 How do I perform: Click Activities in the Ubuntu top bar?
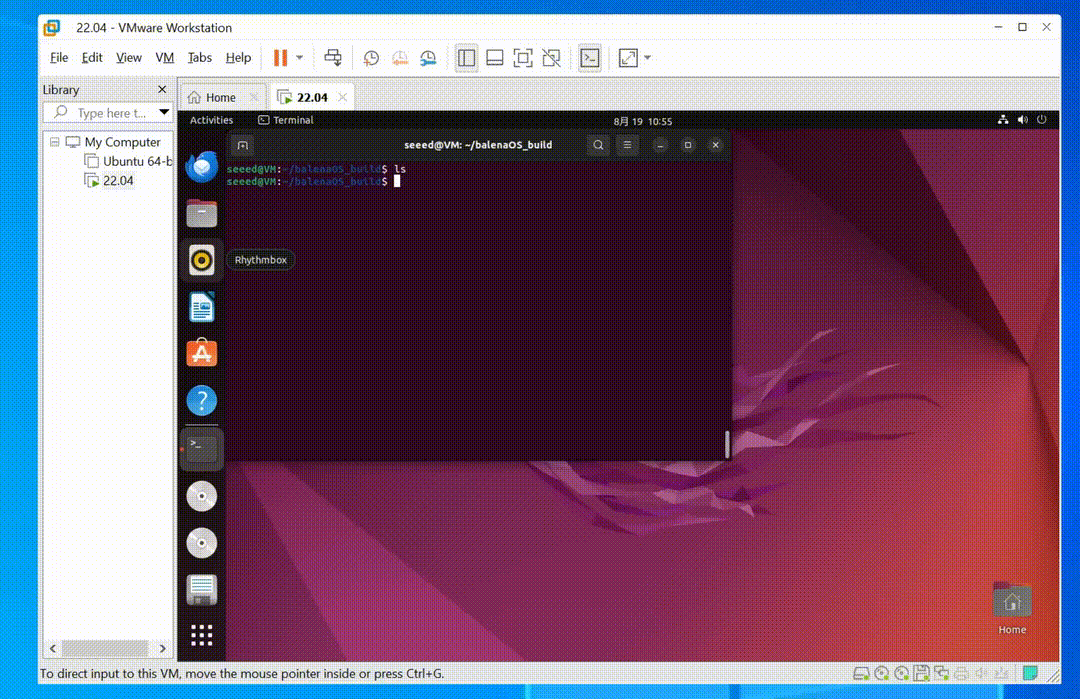point(211,120)
